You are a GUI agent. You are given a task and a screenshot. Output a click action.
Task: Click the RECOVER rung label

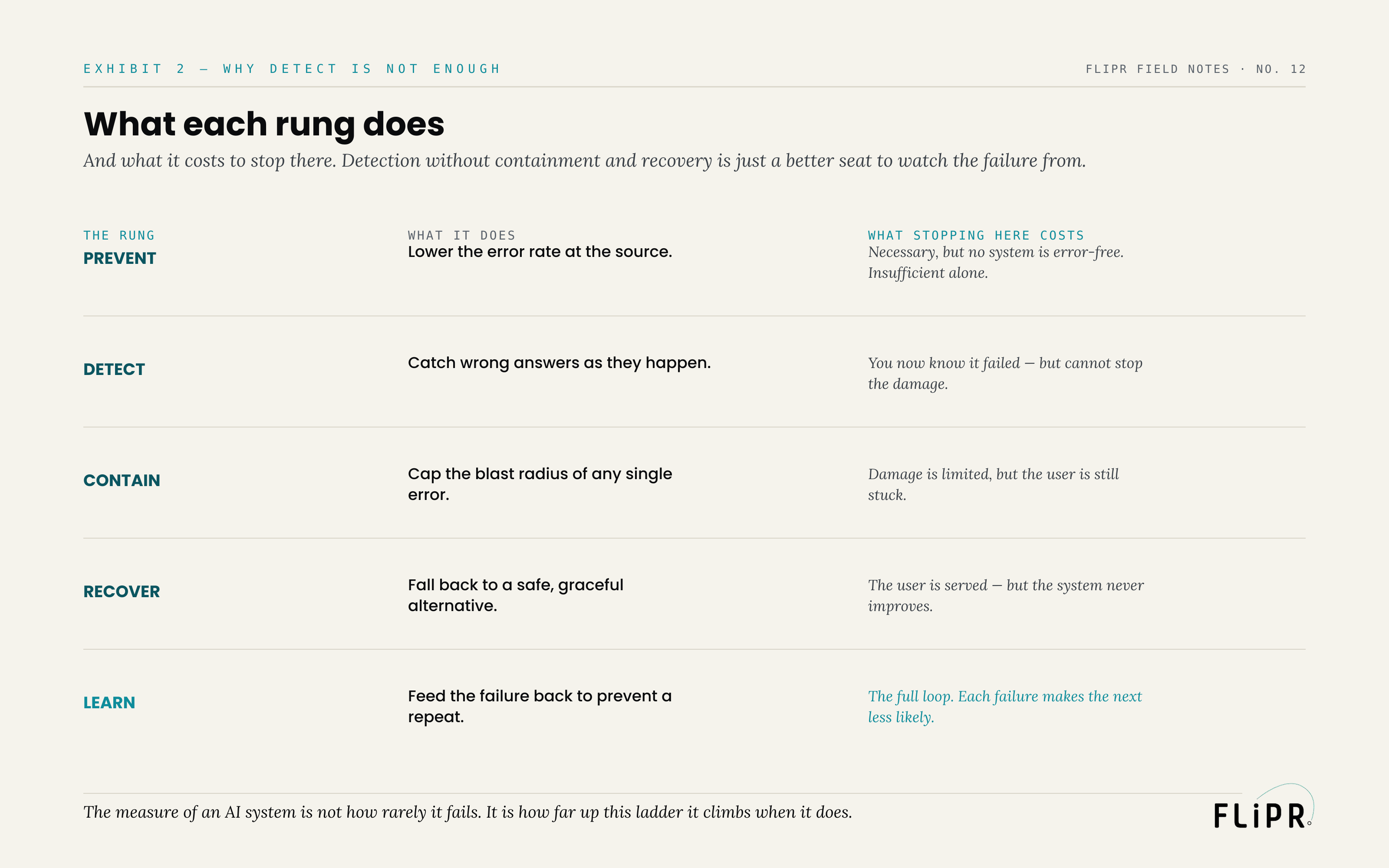(122, 591)
